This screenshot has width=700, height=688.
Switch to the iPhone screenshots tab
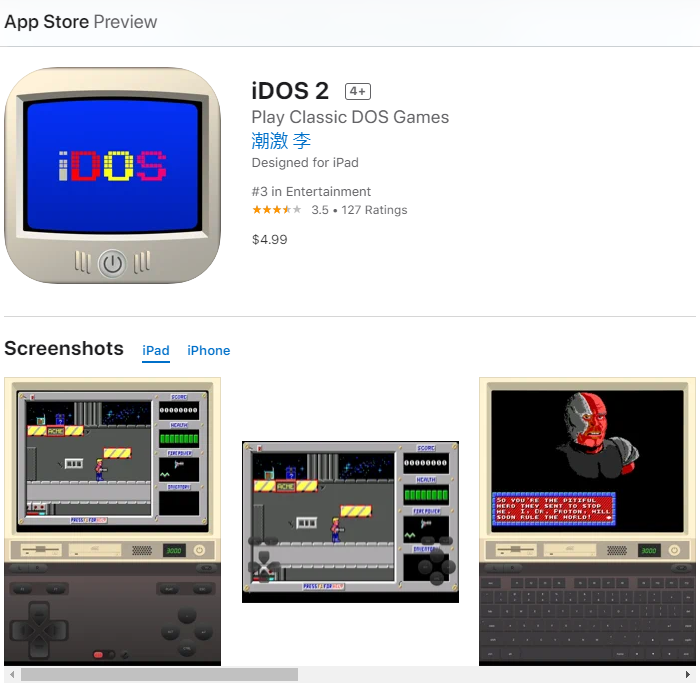pos(208,351)
